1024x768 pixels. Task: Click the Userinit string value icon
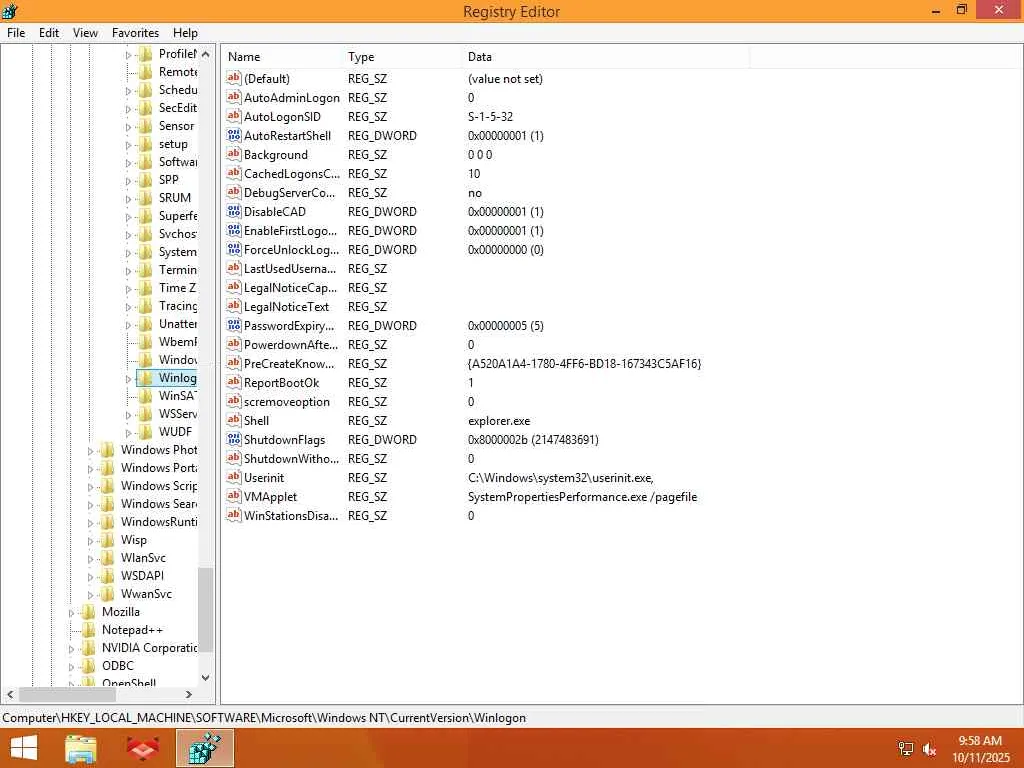[233, 477]
